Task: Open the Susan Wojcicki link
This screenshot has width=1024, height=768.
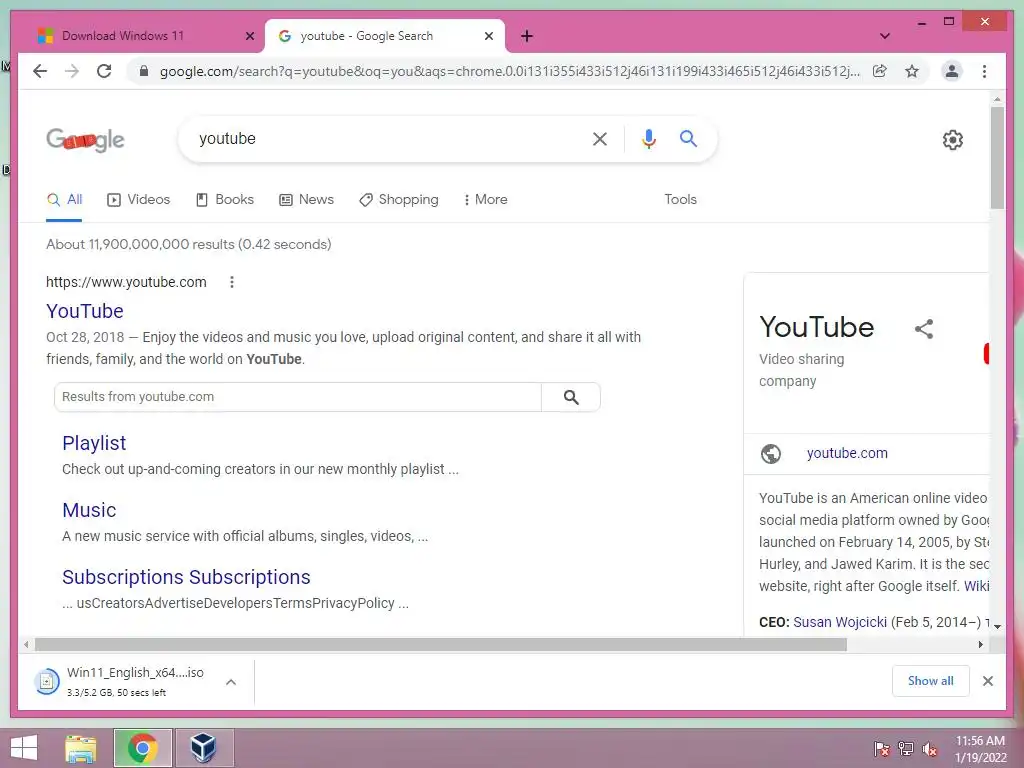Action: 840,622
